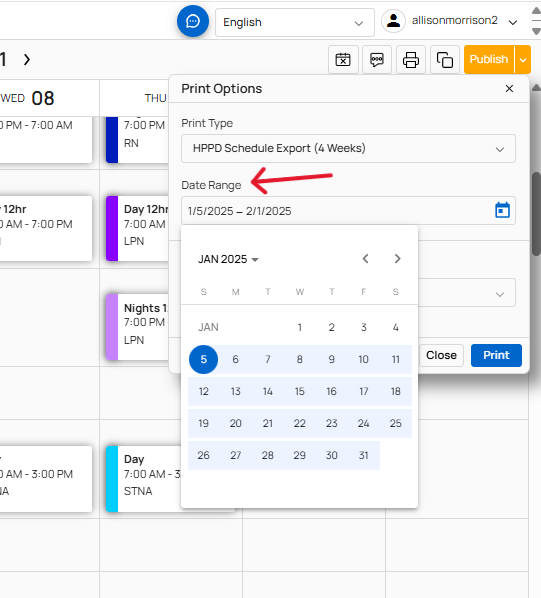The width and height of the screenshot is (541, 598).
Task: Click the message comments toolbar icon
Action: [x=377, y=60]
